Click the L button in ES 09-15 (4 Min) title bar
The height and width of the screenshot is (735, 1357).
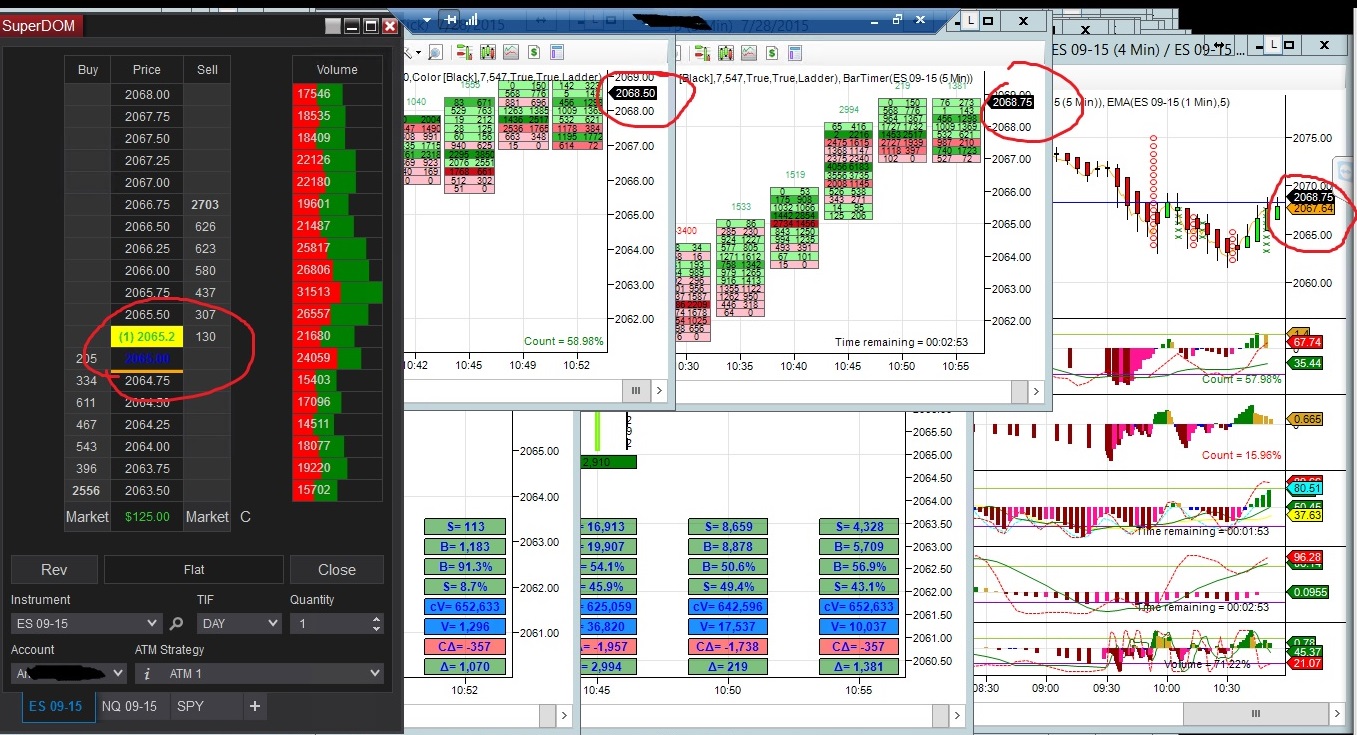pos(1272,44)
